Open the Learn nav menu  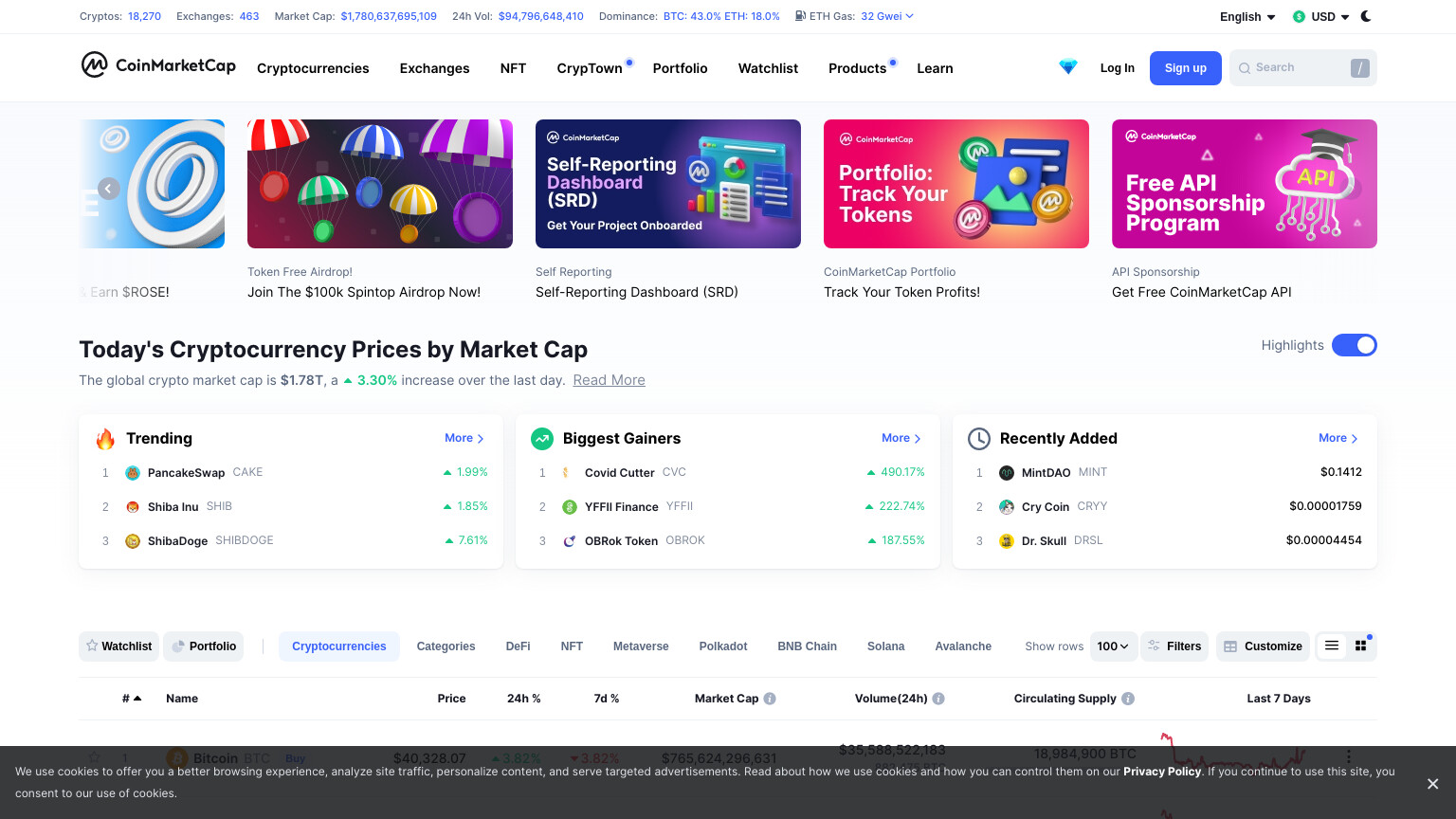click(x=935, y=68)
